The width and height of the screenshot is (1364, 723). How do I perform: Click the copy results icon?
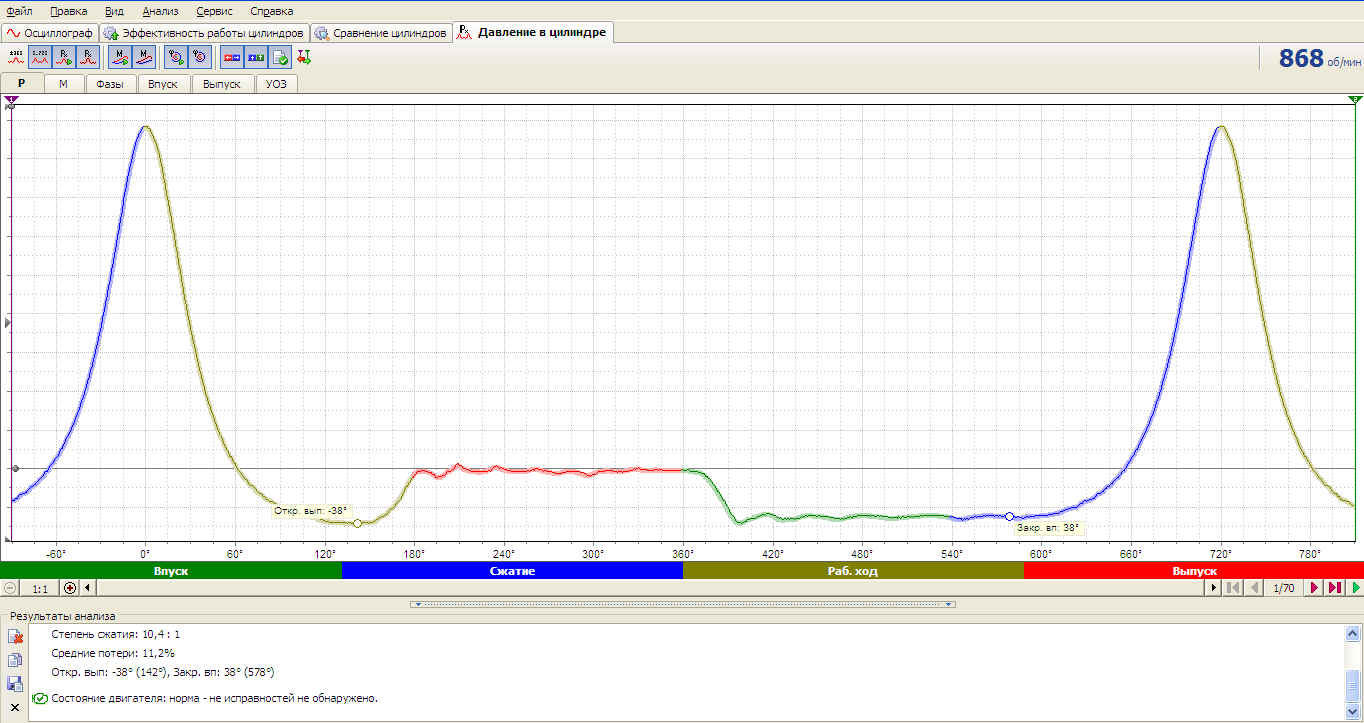15,660
